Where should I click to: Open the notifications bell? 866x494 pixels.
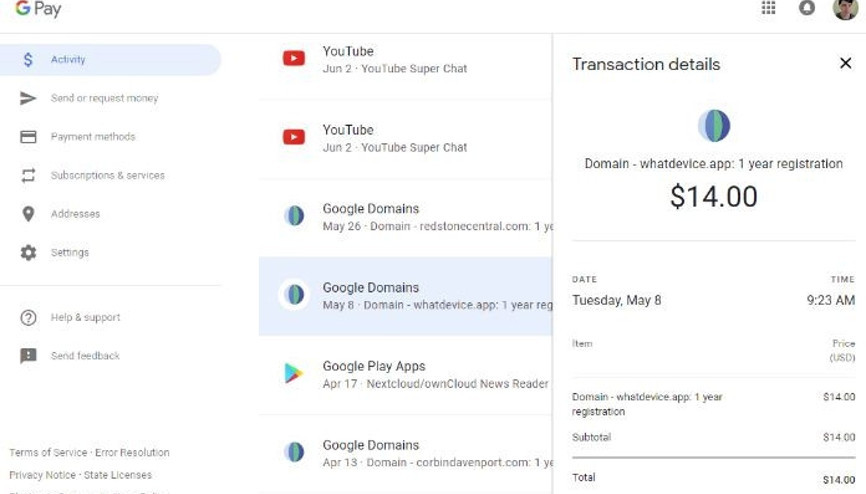807,8
